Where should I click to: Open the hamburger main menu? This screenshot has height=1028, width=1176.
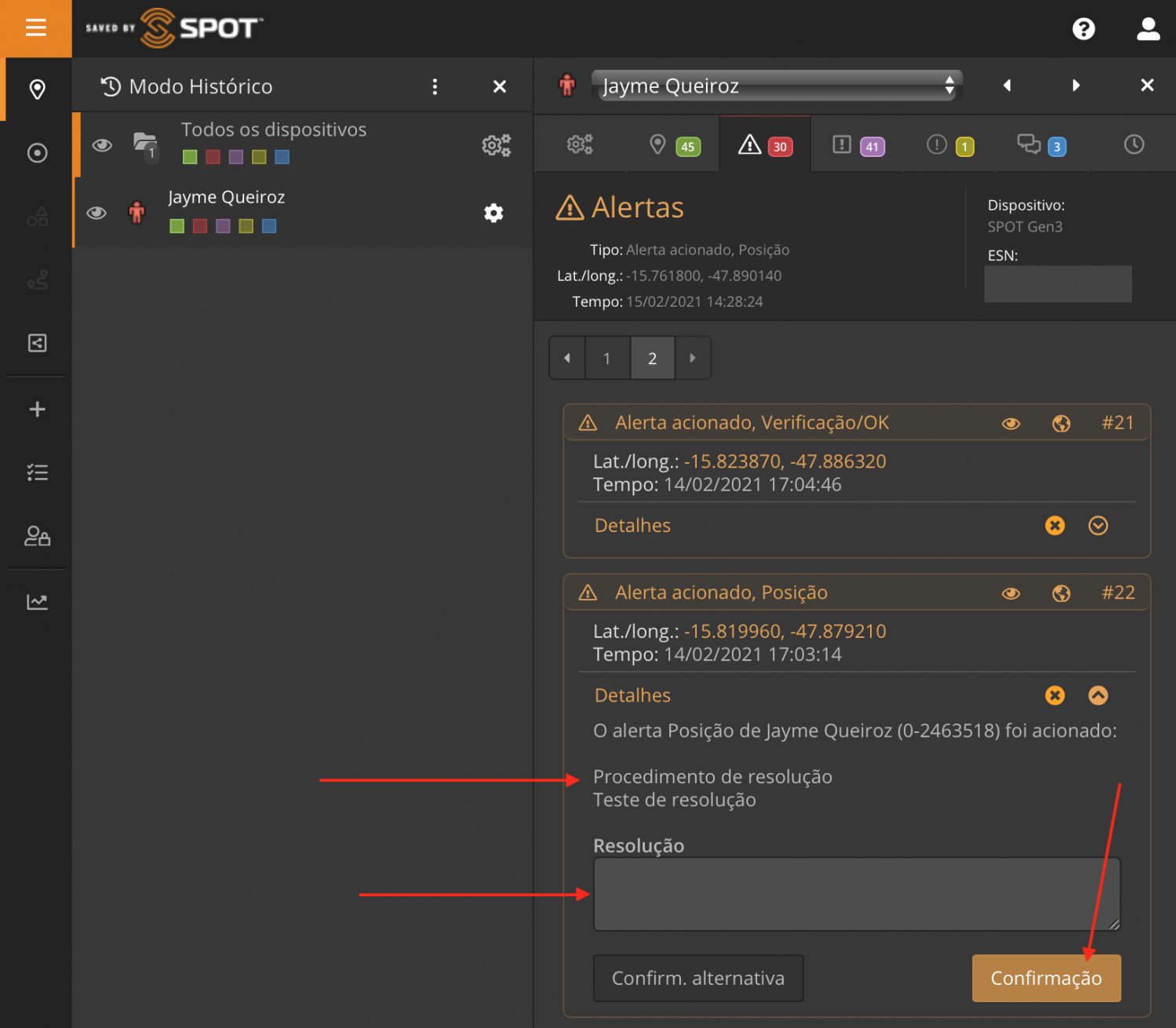click(x=36, y=28)
